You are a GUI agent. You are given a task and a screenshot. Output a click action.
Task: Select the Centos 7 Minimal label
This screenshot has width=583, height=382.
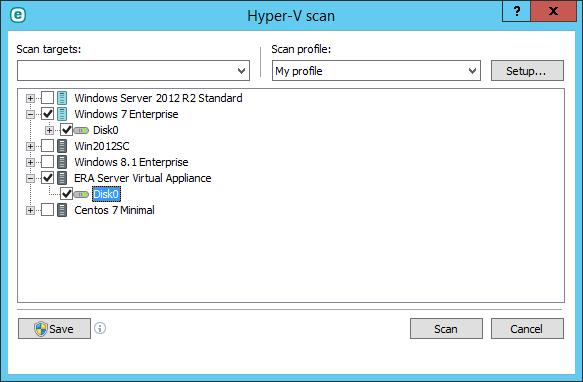(x=115, y=210)
